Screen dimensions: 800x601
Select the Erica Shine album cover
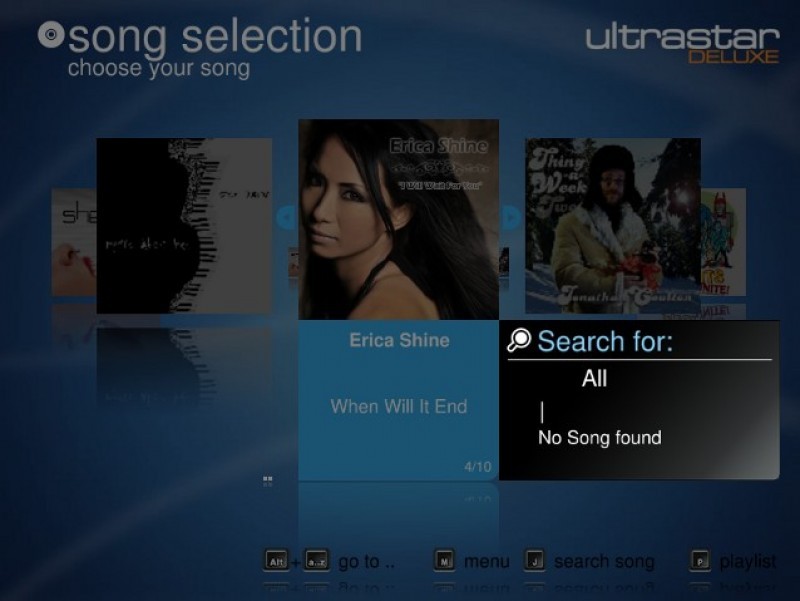pyautogui.click(x=398, y=219)
